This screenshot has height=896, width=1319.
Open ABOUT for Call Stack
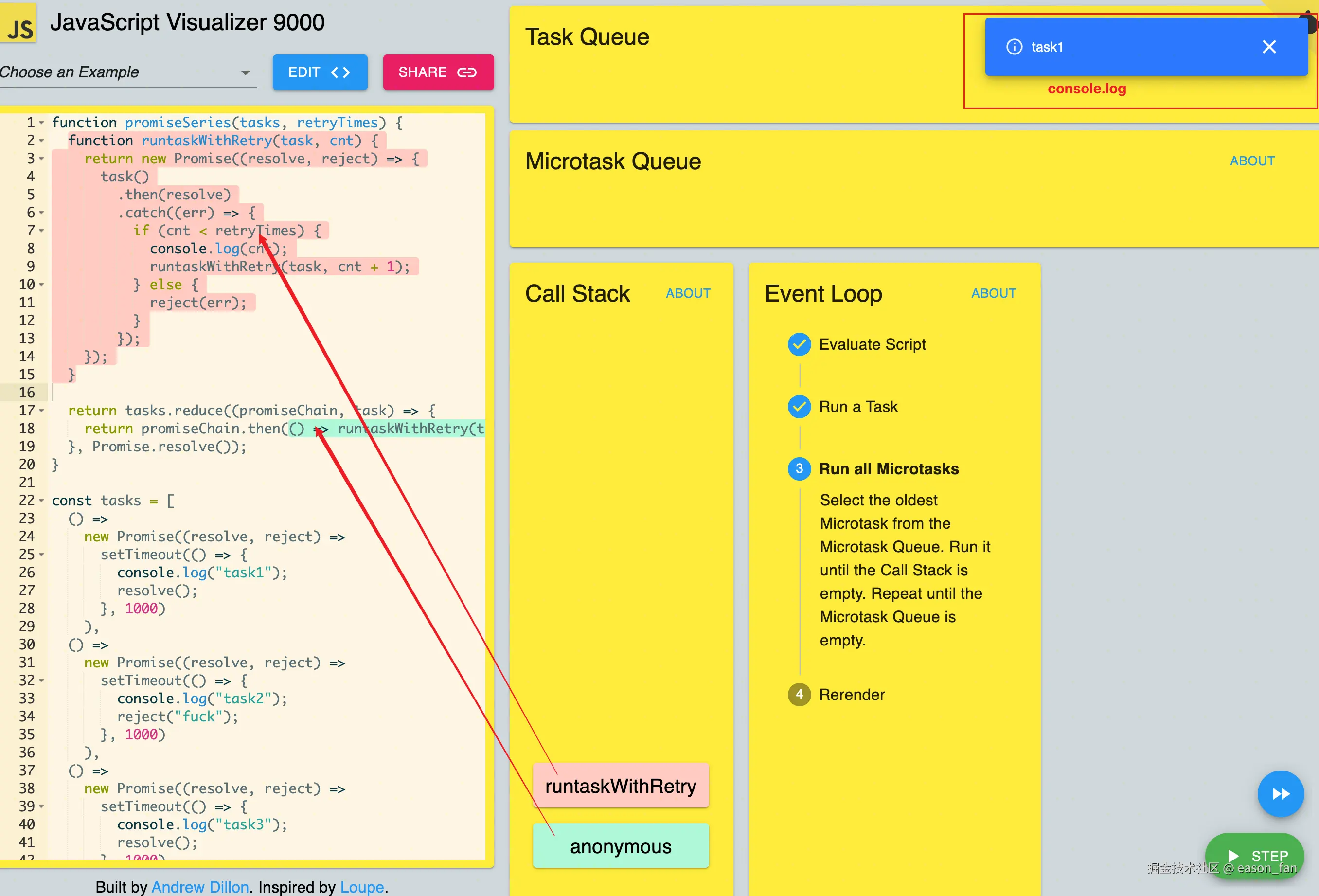[688, 293]
